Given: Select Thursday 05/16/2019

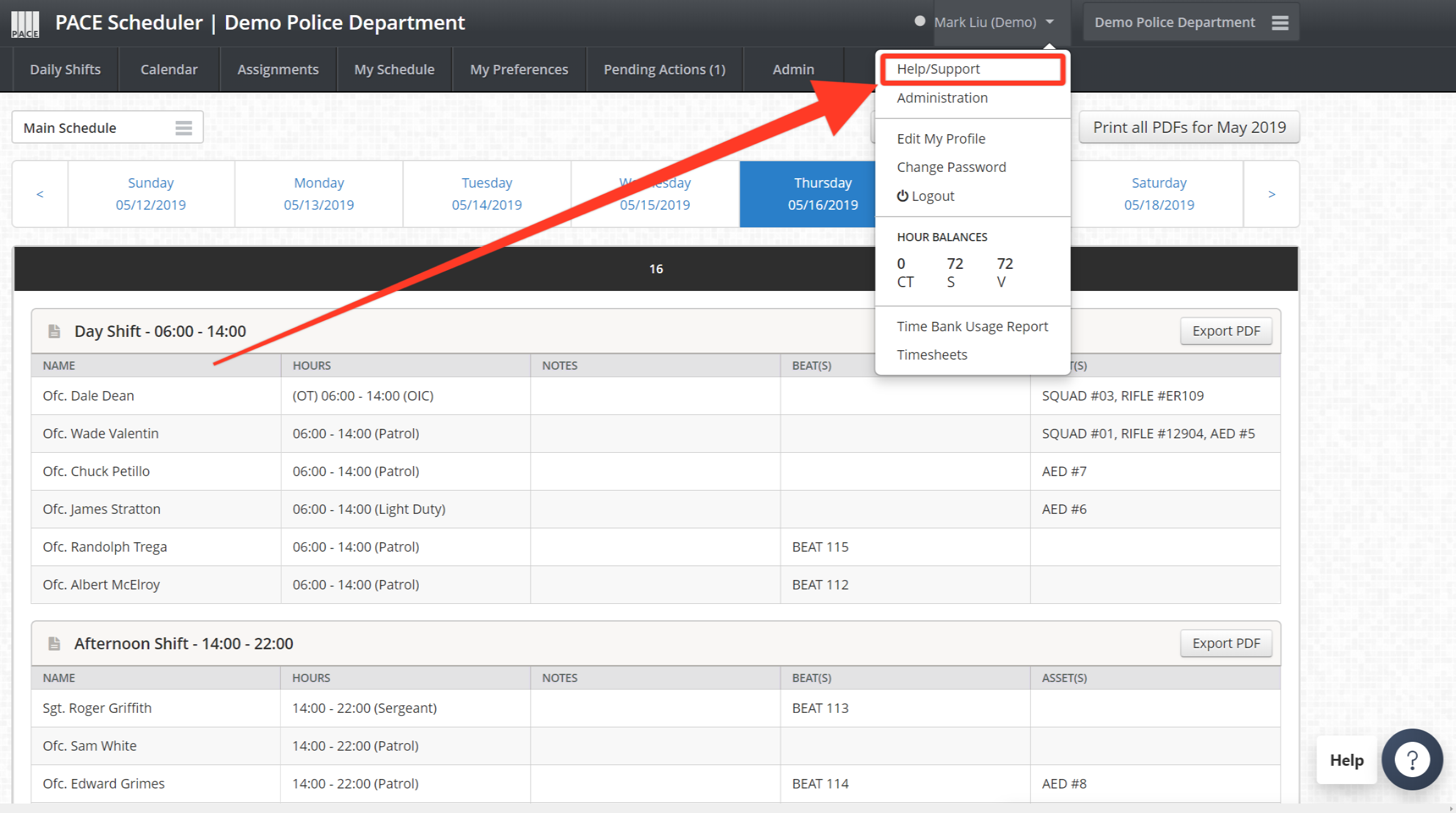Looking at the screenshot, I should click(808, 194).
